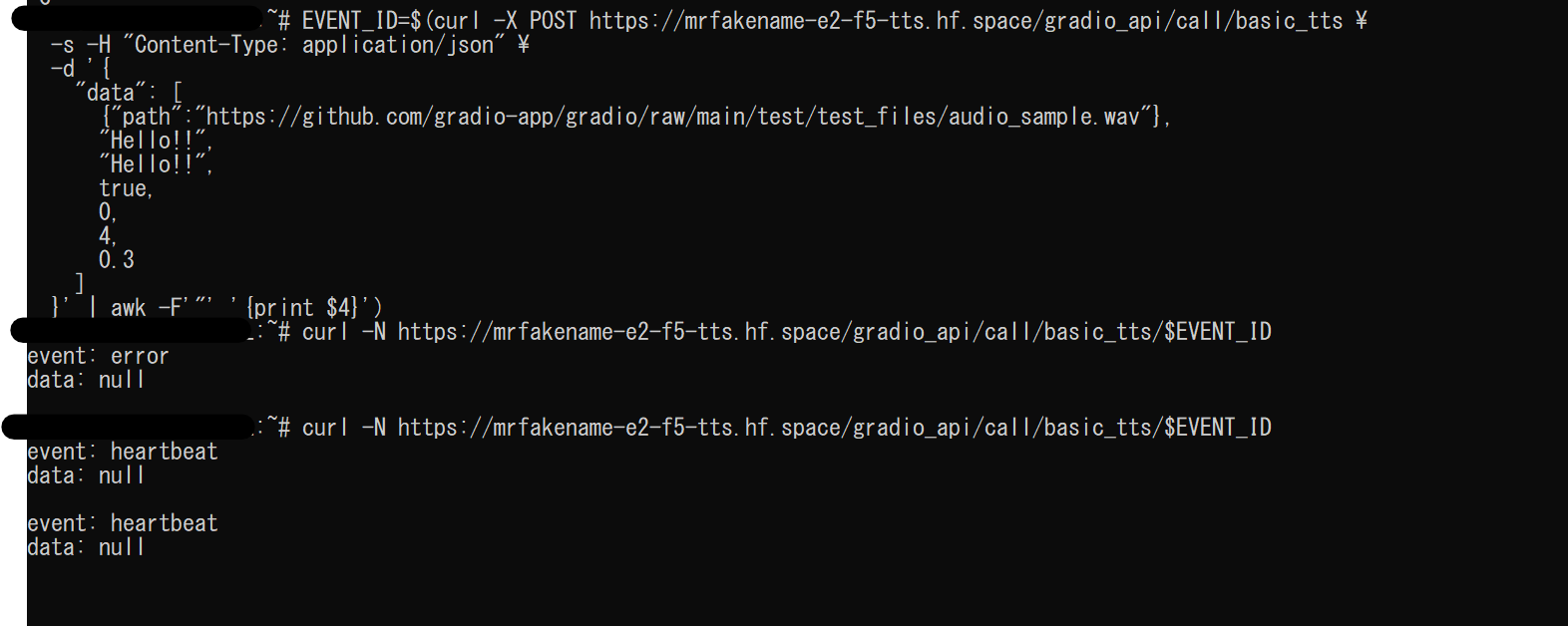1568x626 pixels.
Task: Click the basic_tts POST URL in first line
Action: 966,21
